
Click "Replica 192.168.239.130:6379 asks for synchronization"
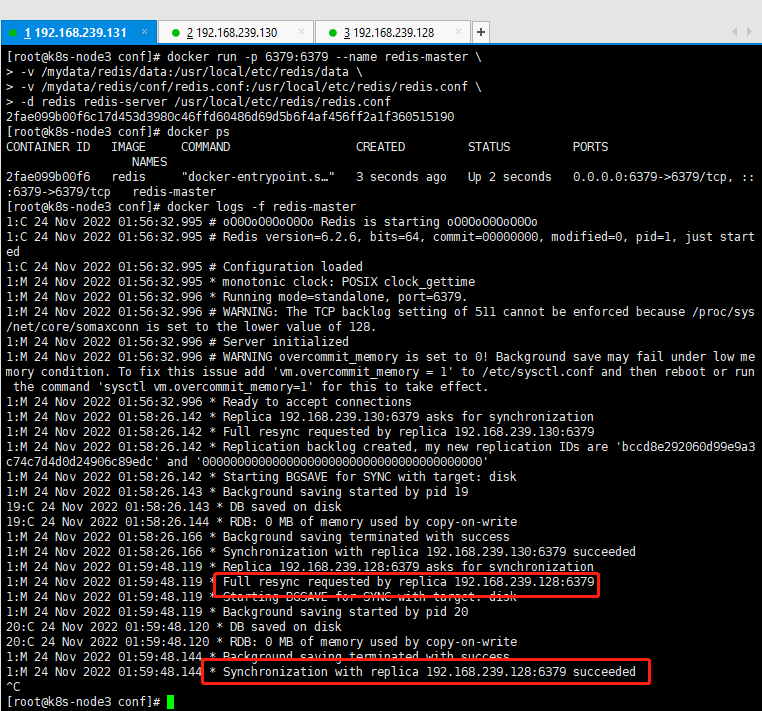coord(408,417)
